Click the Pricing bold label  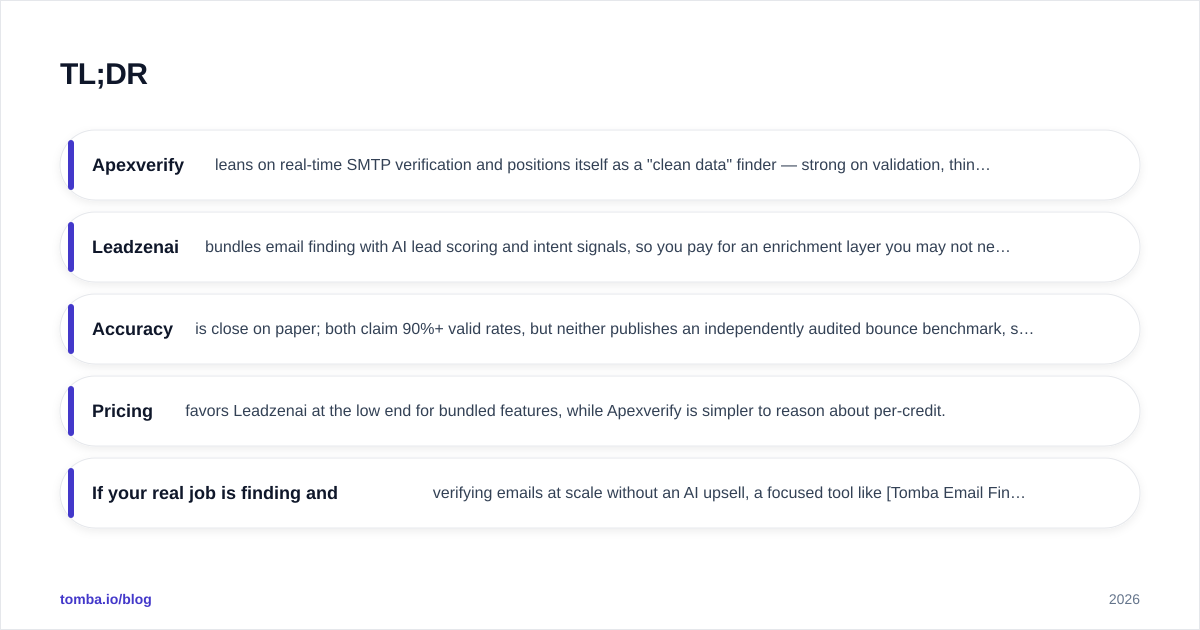pos(122,411)
